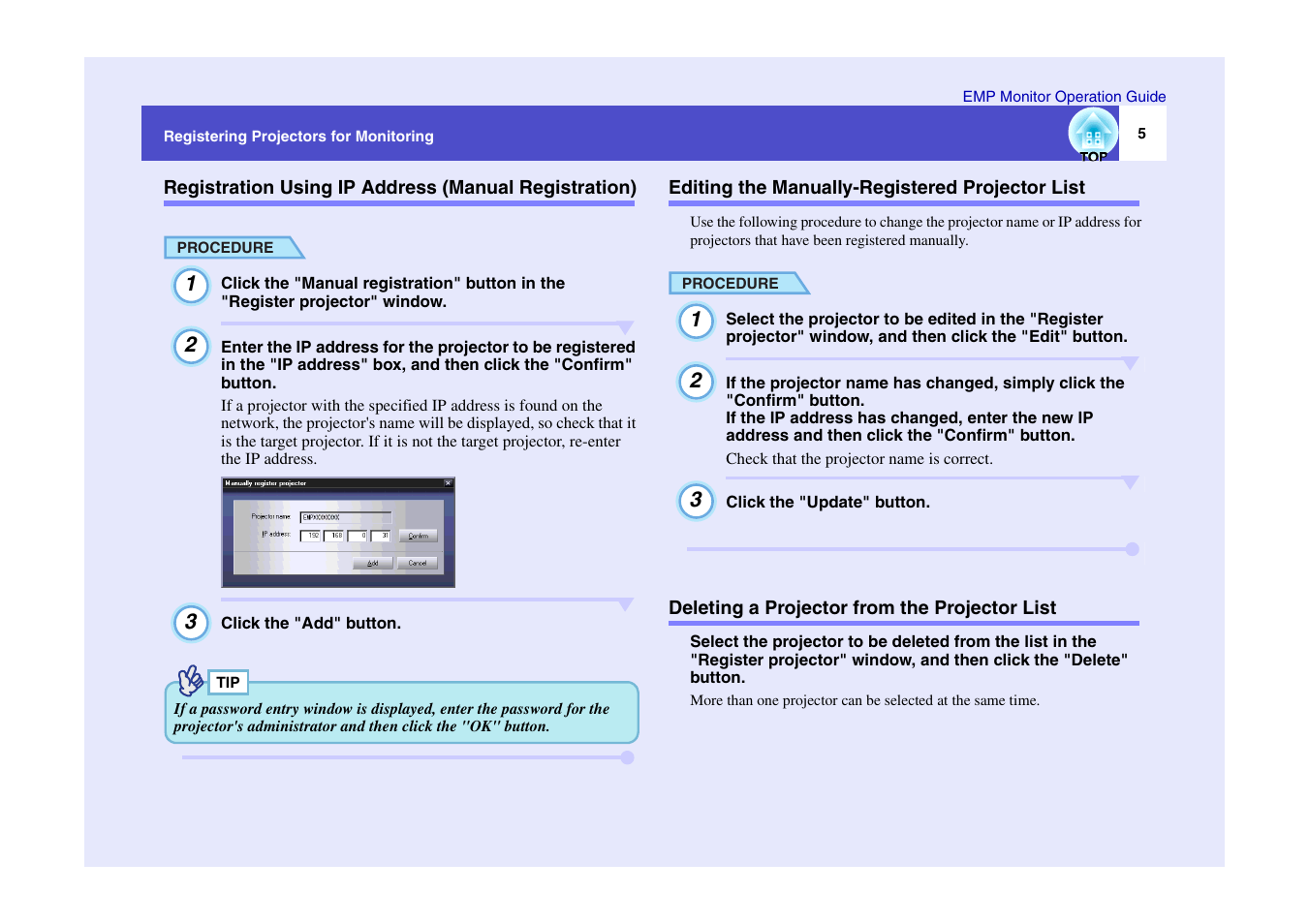Click the Enter the IP address for the projector instruction
1309x924 pixels.
[428, 365]
